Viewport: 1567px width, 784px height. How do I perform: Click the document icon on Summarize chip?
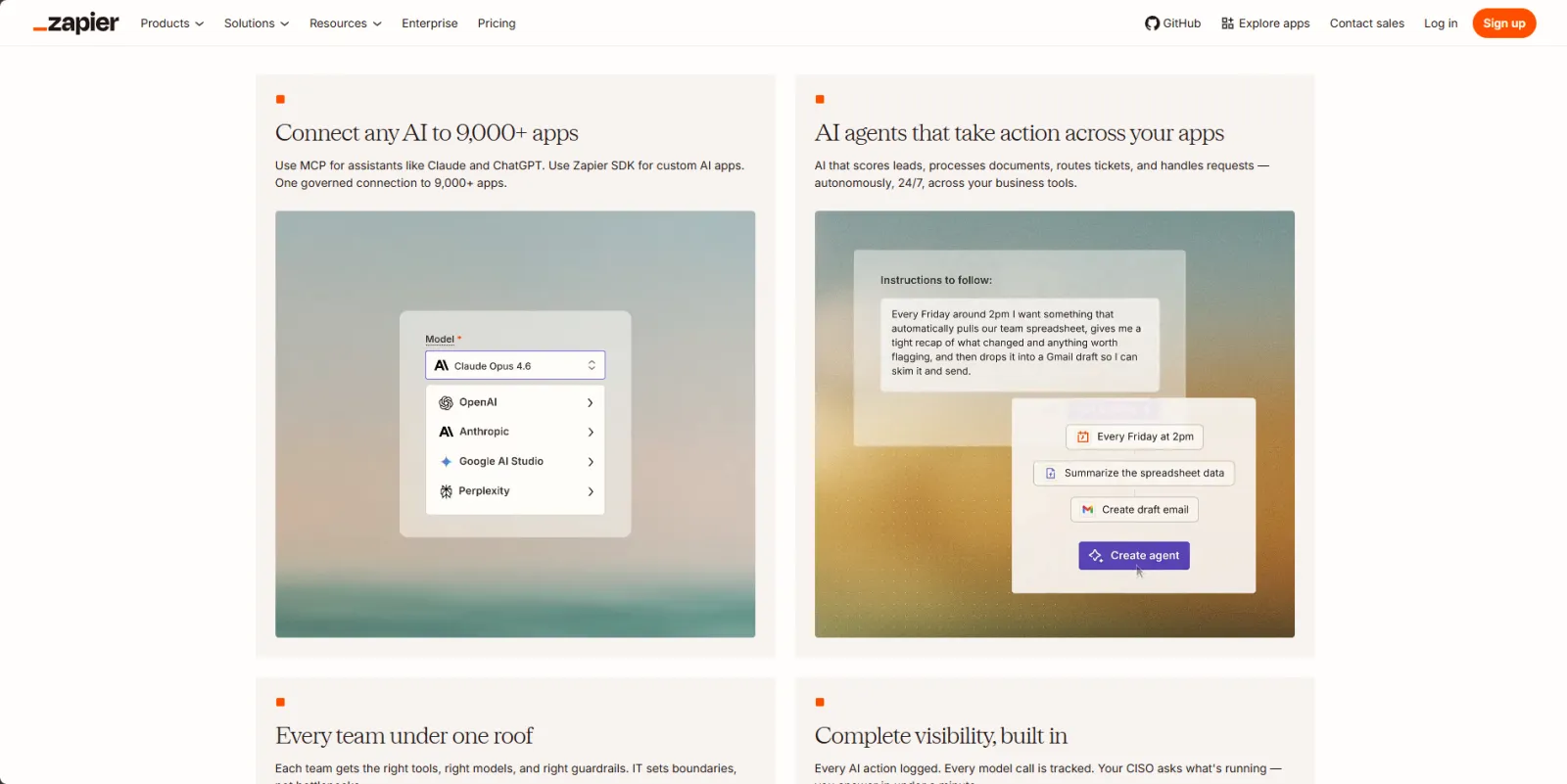pyautogui.click(x=1050, y=473)
